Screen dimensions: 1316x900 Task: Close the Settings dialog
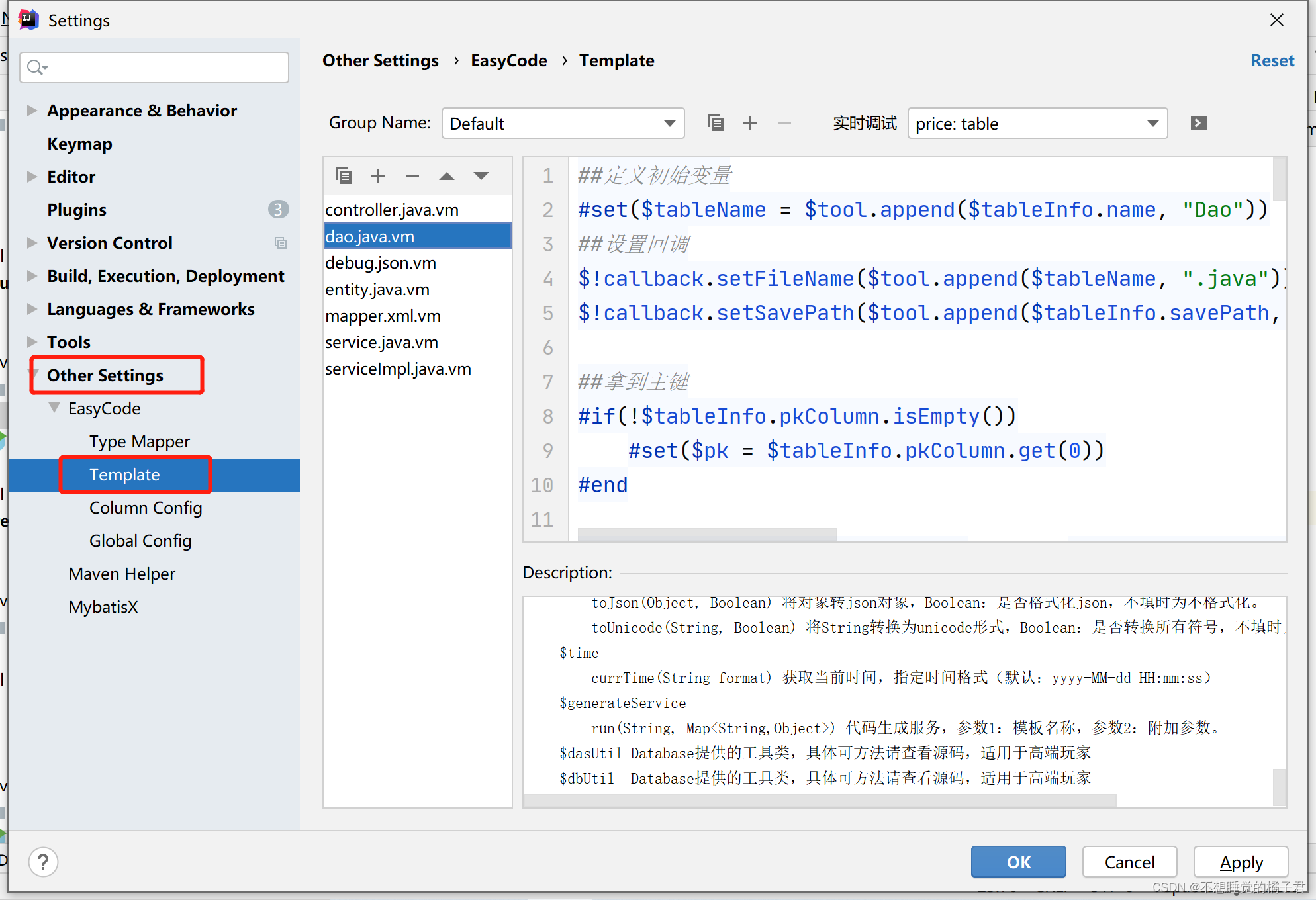click(1277, 20)
